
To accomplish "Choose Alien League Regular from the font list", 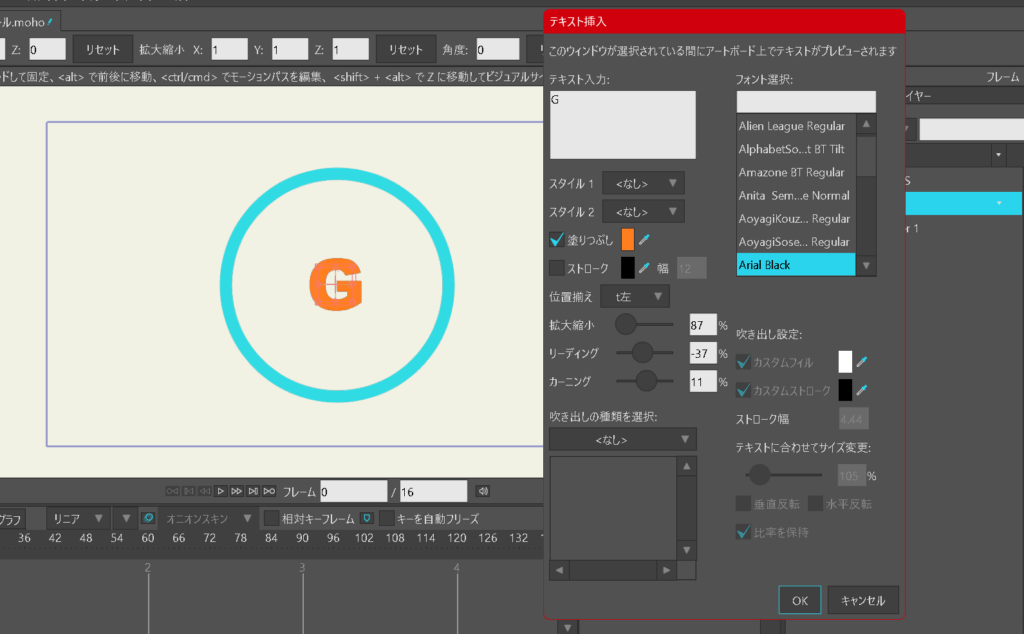I will pyautogui.click(x=791, y=126).
